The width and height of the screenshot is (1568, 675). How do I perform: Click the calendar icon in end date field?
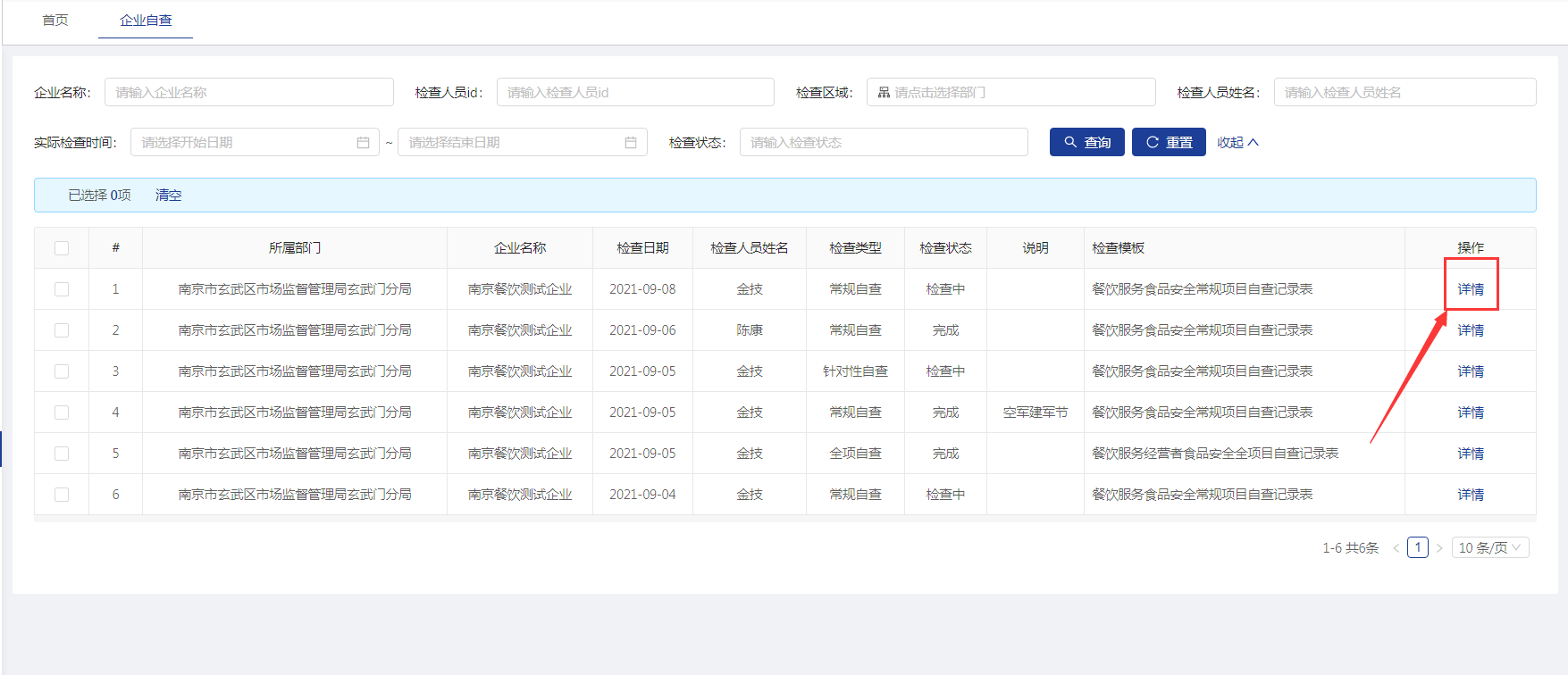(x=631, y=143)
